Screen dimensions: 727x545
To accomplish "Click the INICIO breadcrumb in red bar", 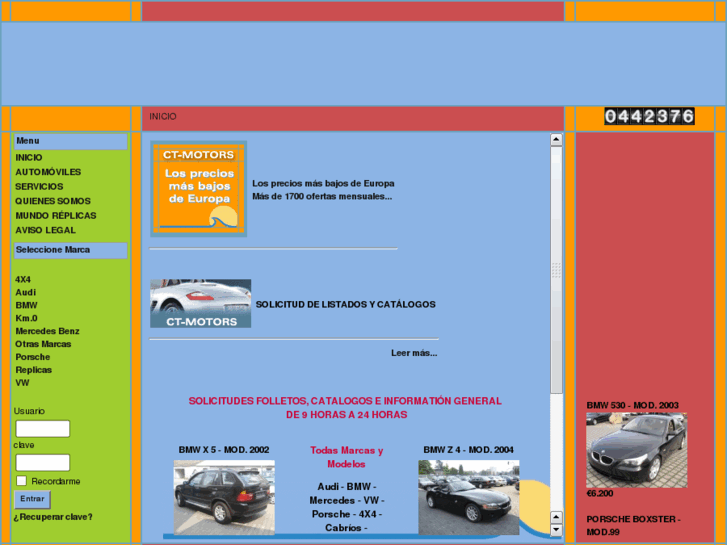I will pos(163,116).
